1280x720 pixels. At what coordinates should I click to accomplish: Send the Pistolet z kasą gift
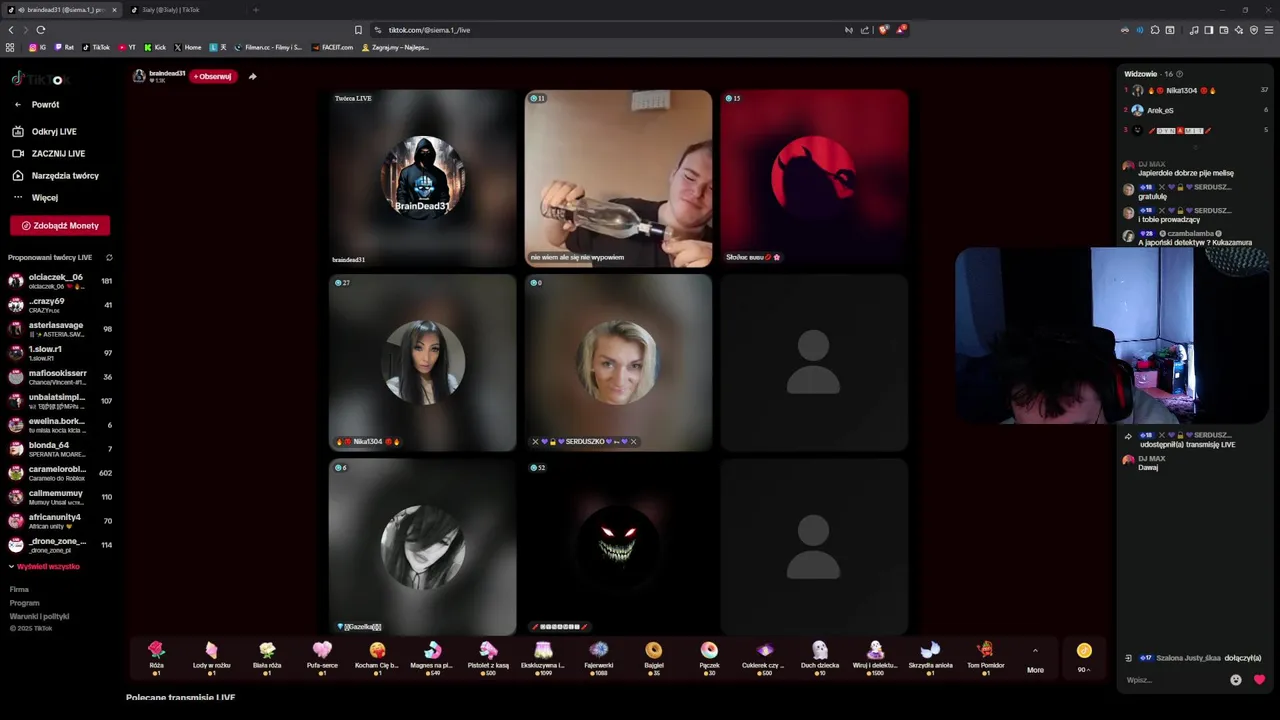[x=488, y=658]
